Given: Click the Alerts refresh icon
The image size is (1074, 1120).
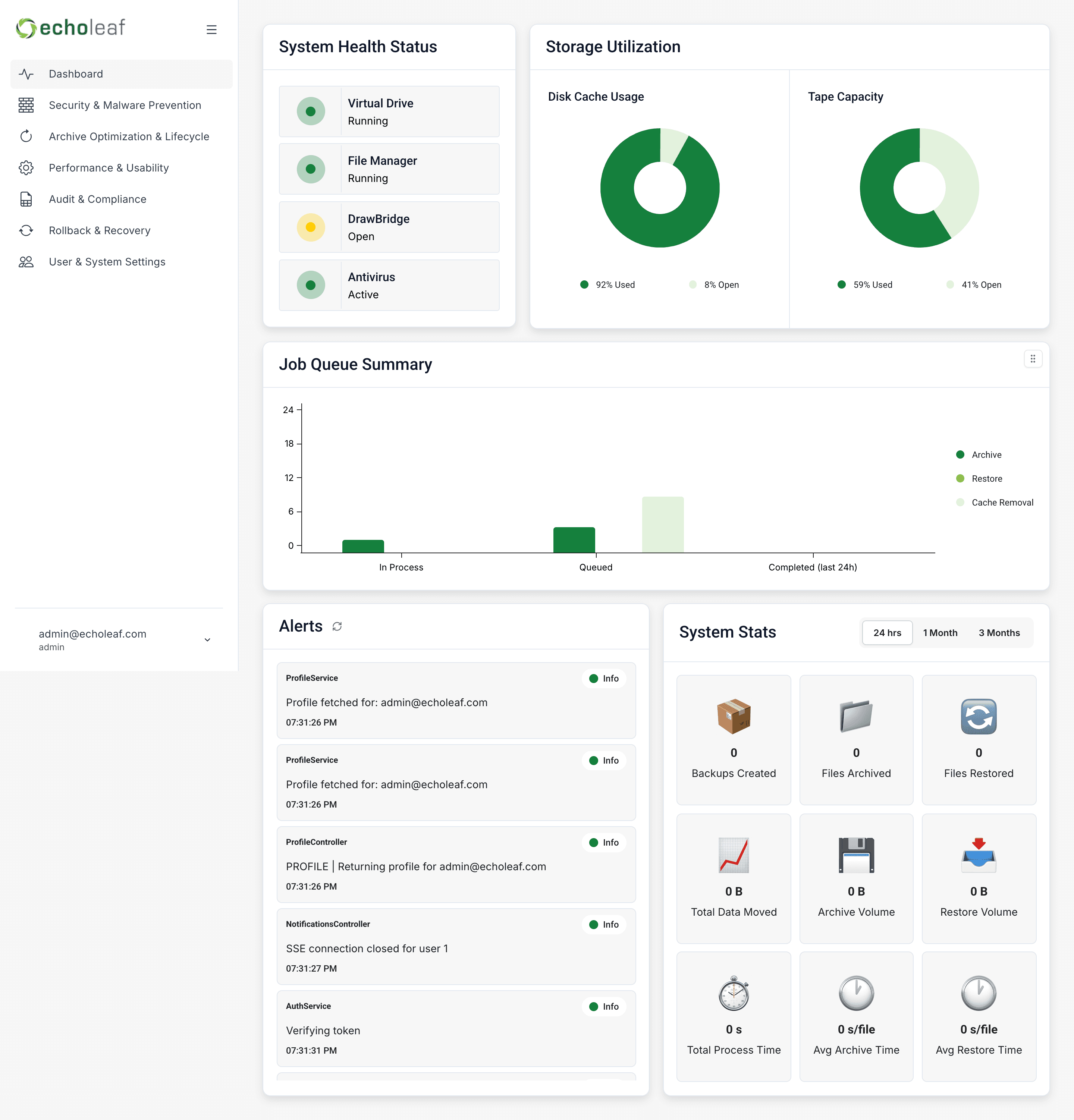Looking at the screenshot, I should pyautogui.click(x=337, y=627).
